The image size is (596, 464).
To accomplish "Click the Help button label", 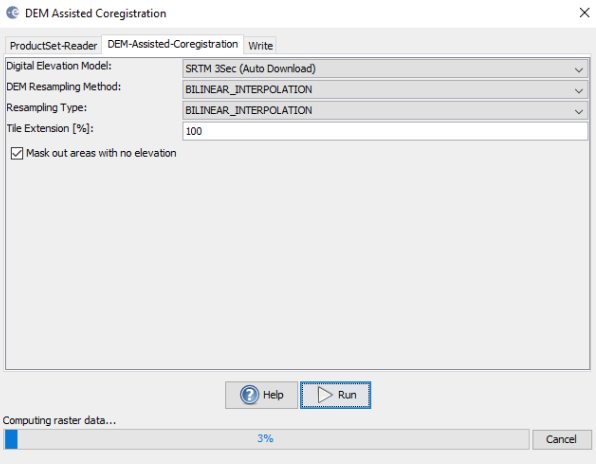I will point(273,395).
